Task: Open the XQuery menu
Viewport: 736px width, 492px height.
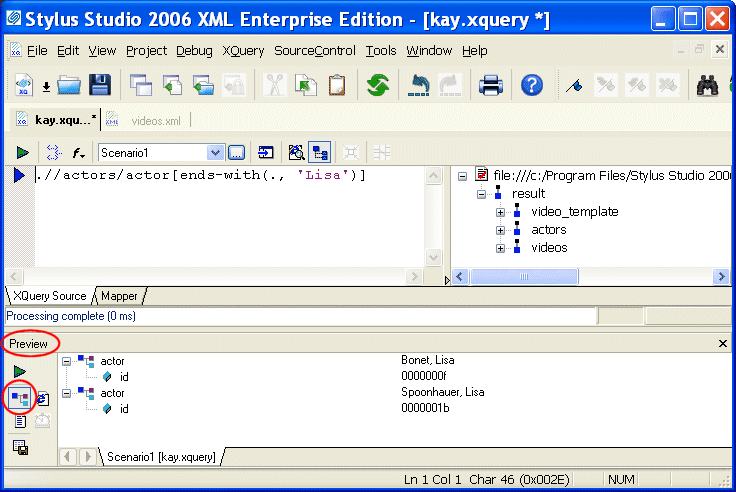Action: click(x=243, y=51)
